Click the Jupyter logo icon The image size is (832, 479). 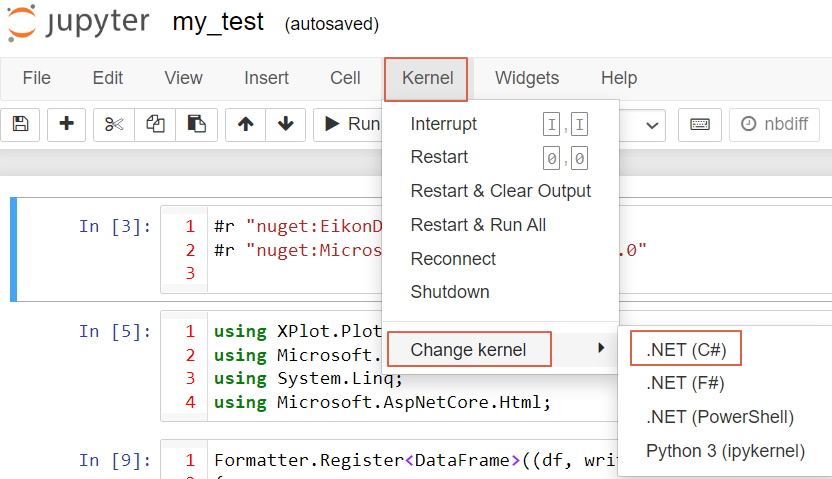(x=22, y=22)
